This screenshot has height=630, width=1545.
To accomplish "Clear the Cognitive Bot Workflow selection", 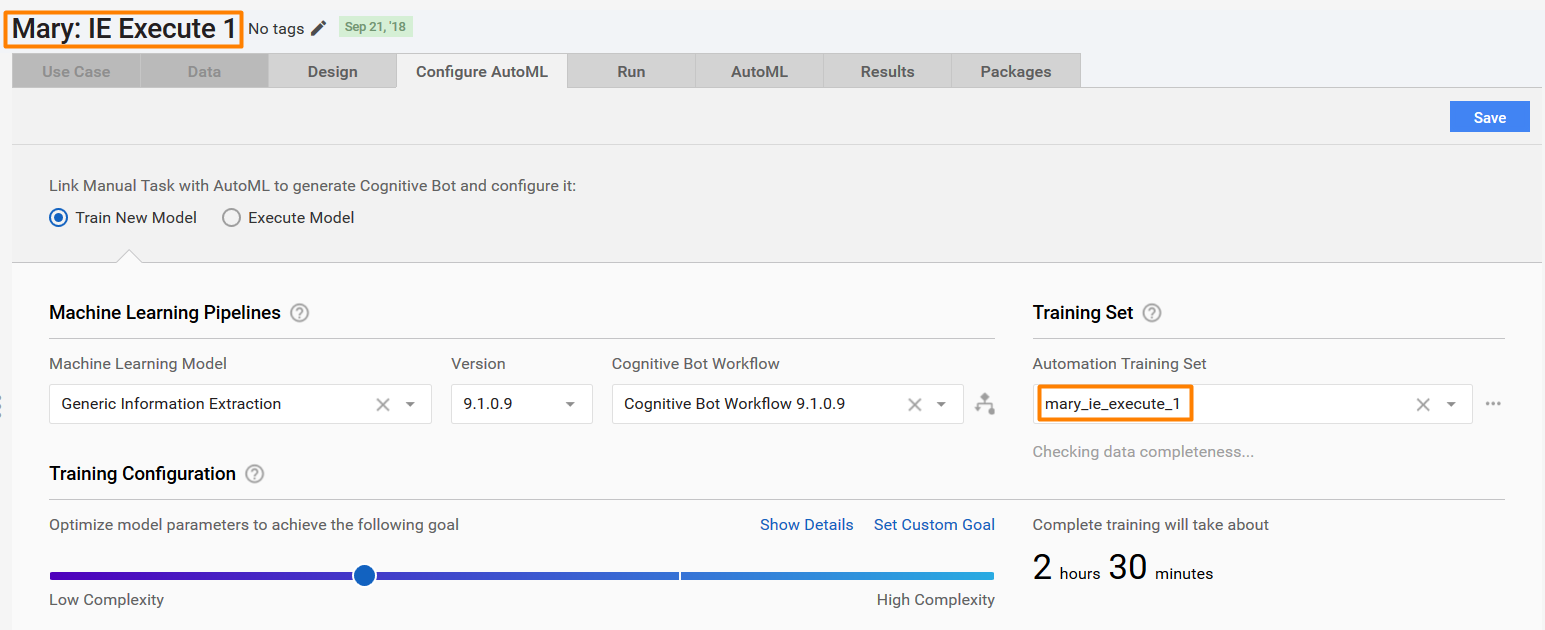I will (x=914, y=404).
